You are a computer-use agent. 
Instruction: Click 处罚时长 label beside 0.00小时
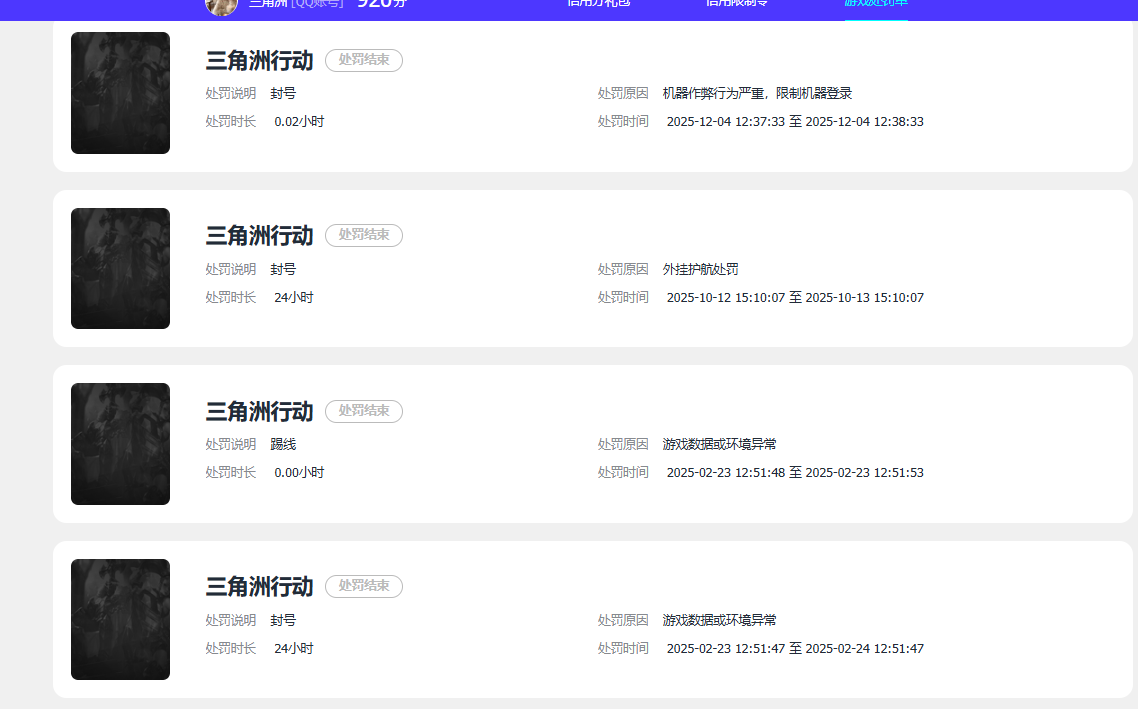[x=231, y=472]
